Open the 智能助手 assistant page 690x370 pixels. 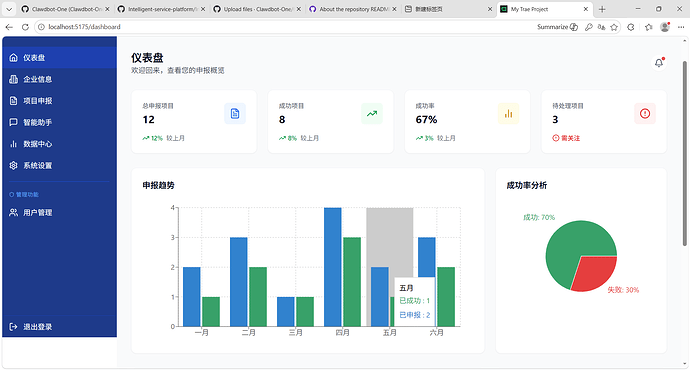(59, 122)
